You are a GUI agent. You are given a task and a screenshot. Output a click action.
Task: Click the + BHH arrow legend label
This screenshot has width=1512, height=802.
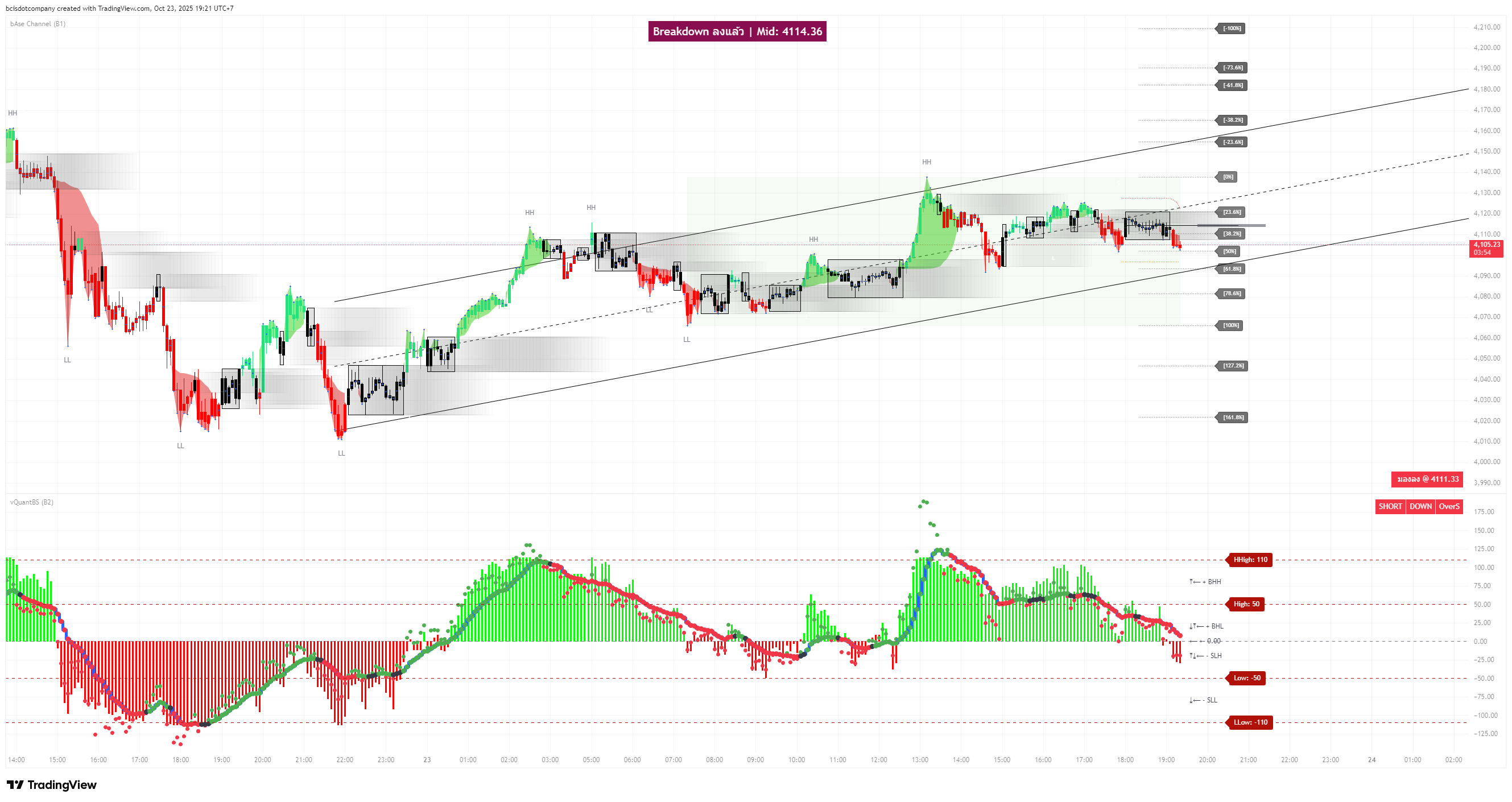(x=1205, y=582)
